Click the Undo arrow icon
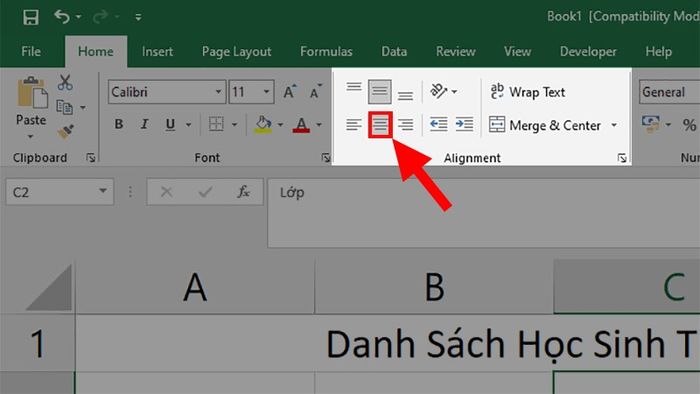 (62, 17)
